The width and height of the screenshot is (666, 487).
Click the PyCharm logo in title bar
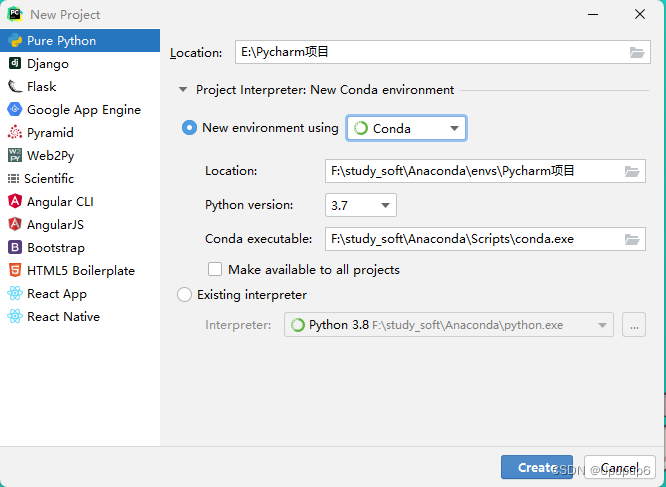click(x=15, y=14)
